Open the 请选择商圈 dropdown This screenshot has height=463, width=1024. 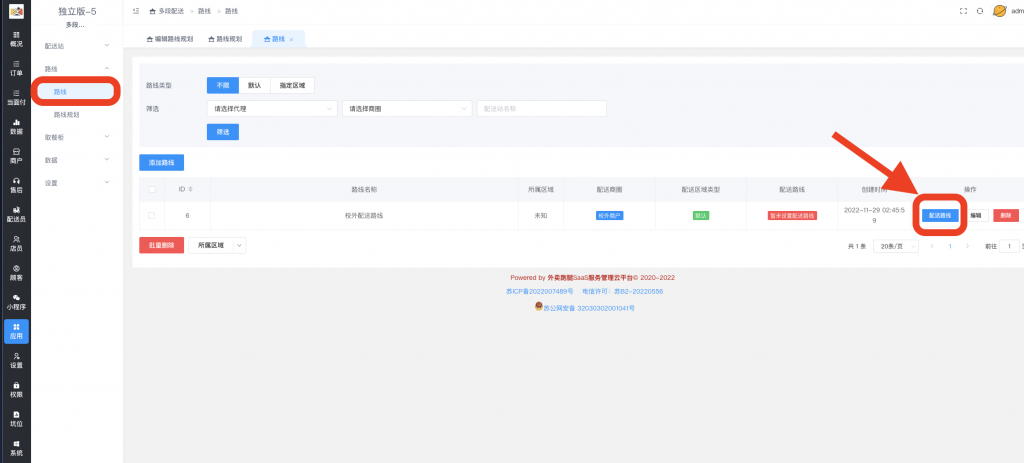[407, 108]
